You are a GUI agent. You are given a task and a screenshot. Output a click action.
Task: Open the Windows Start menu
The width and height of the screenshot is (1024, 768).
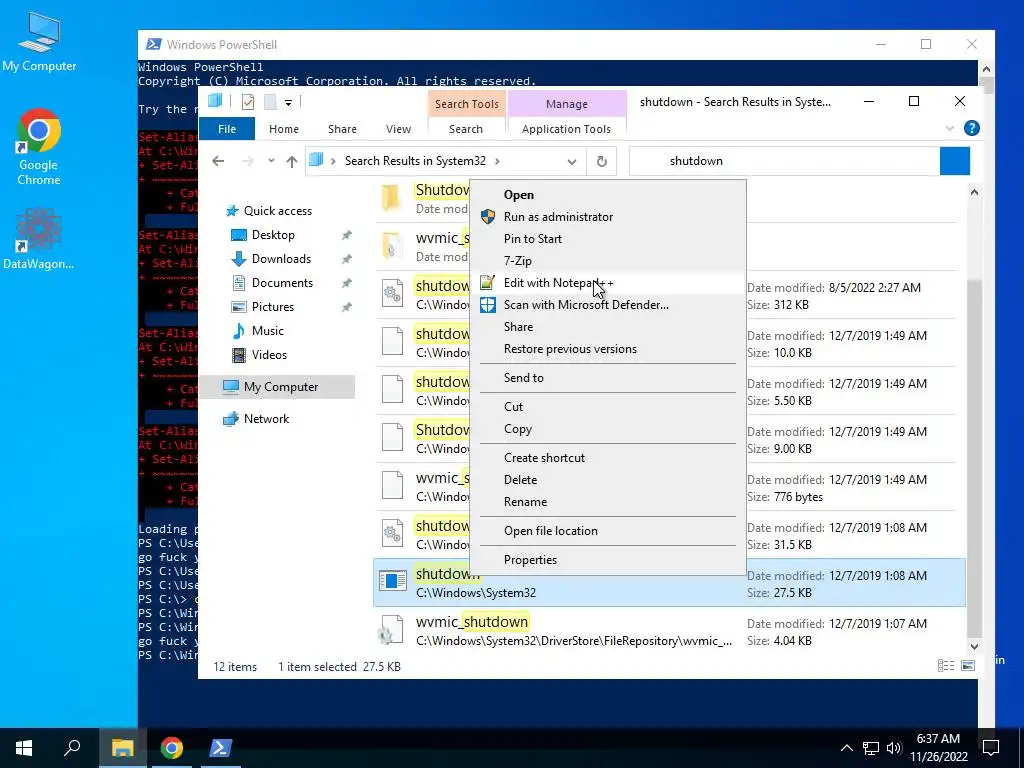tap(24, 748)
